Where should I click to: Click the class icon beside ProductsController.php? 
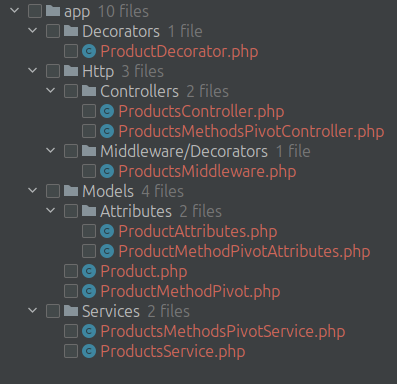pyautogui.click(x=107, y=111)
